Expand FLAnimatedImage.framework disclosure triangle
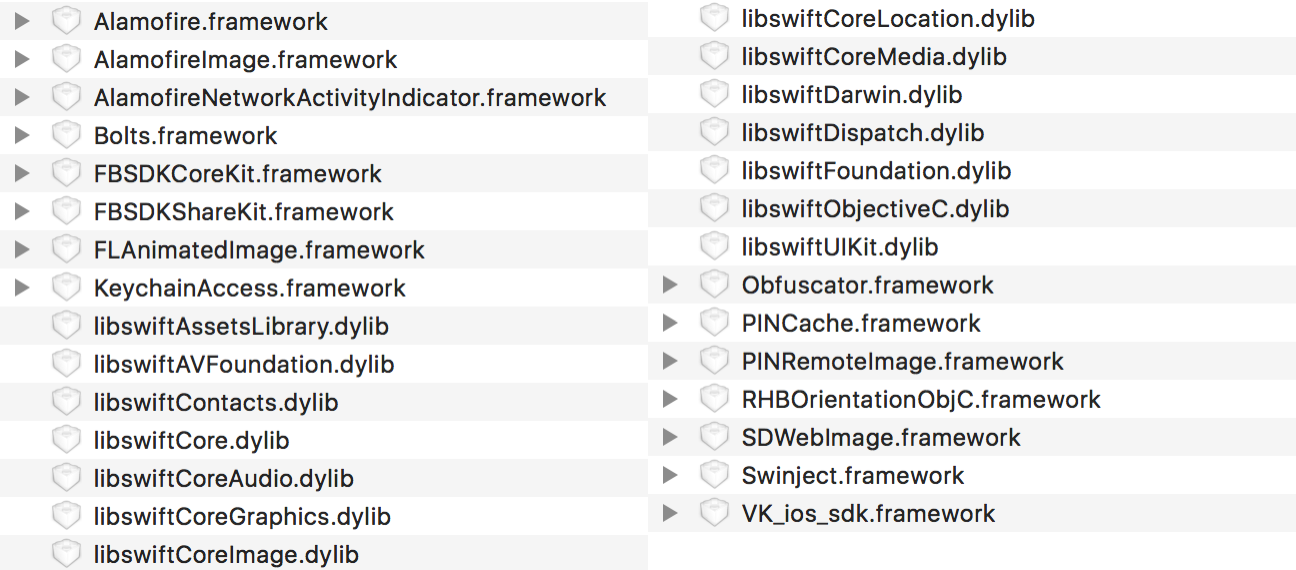The image size is (1296, 570). 22,249
